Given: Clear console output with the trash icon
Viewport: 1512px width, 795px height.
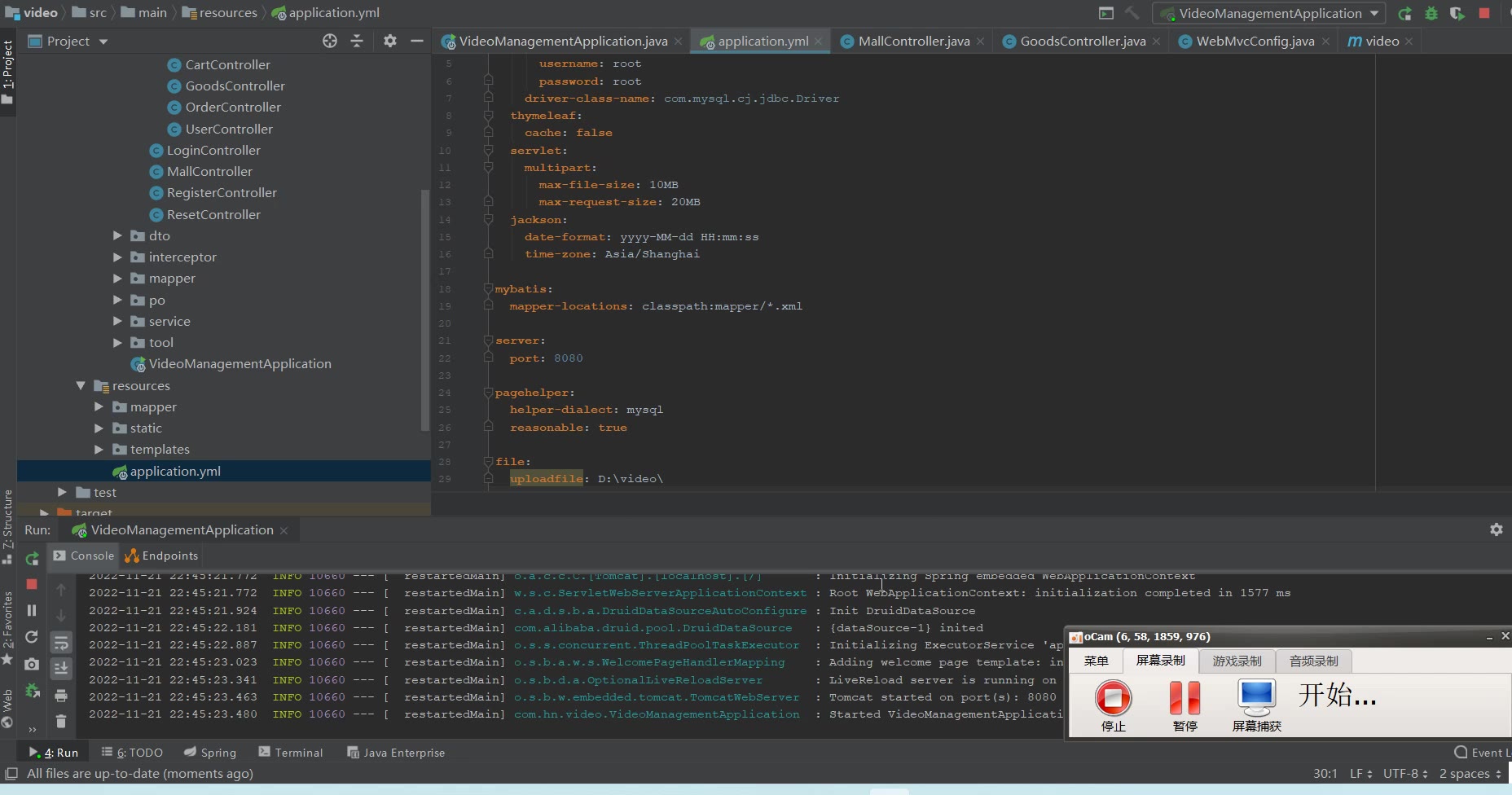Looking at the screenshot, I should pos(61,721).
